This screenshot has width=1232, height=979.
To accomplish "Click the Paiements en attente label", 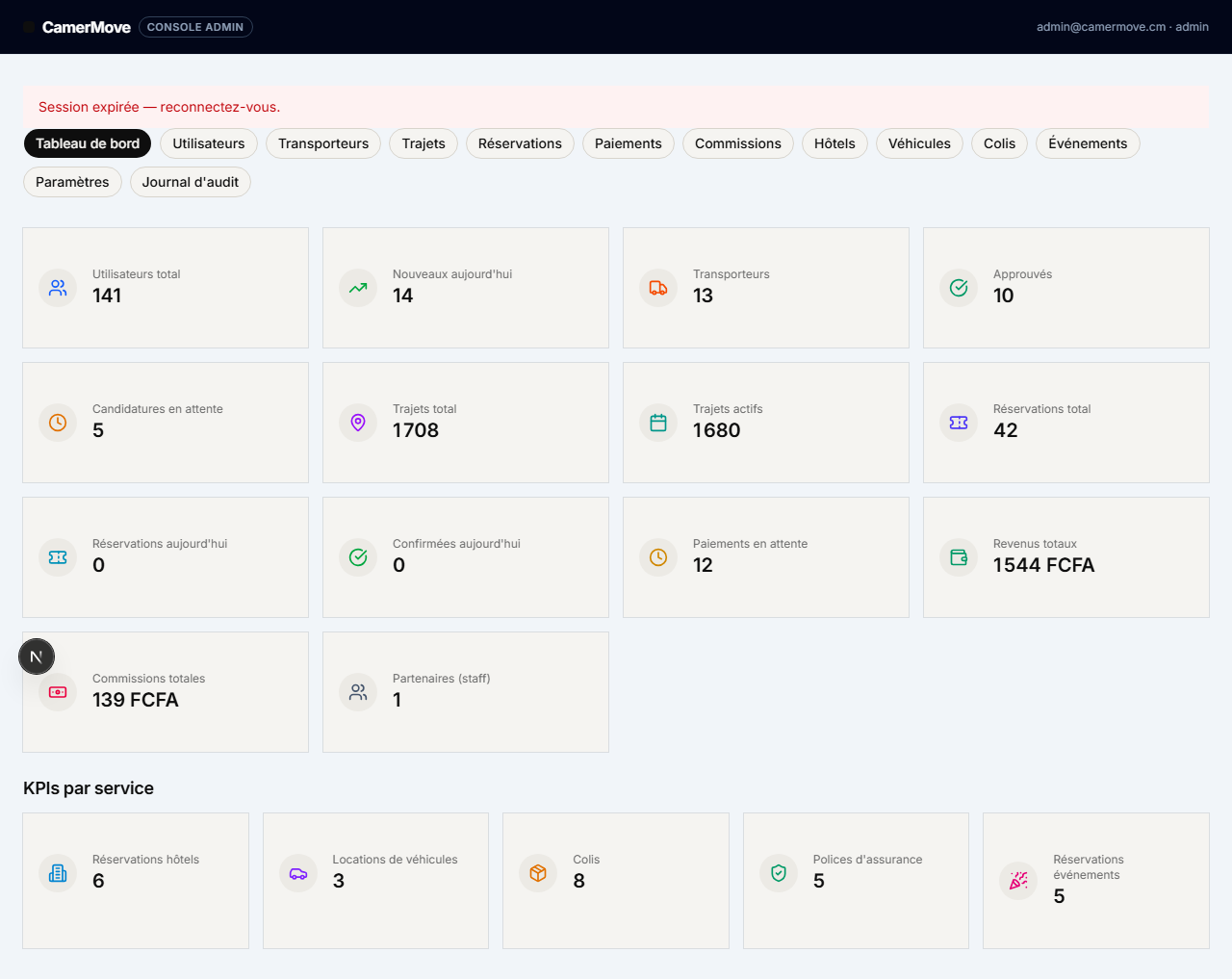I will [x=751, y=544].
